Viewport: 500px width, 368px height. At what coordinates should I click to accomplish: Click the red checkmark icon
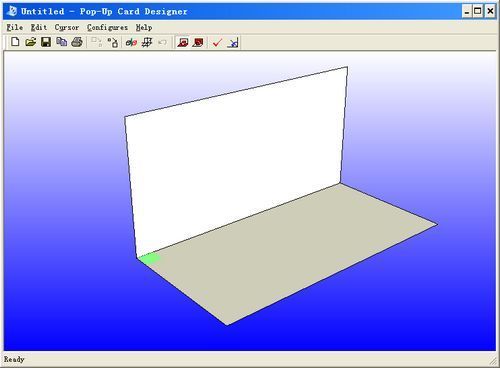pos(217,42)
